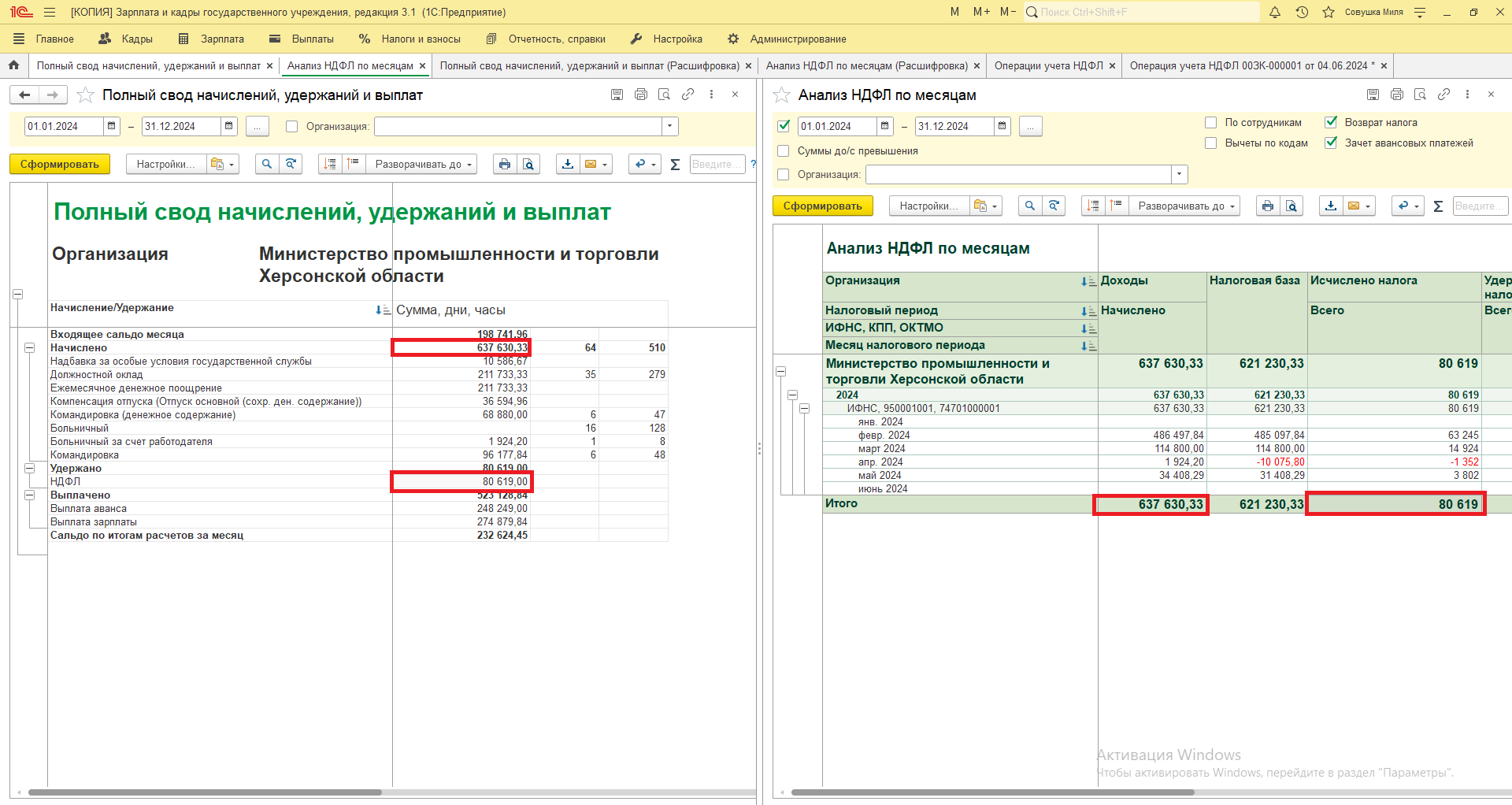
Task: Uncheck the period checkbox in right report
Action: (x=783, y=126)
